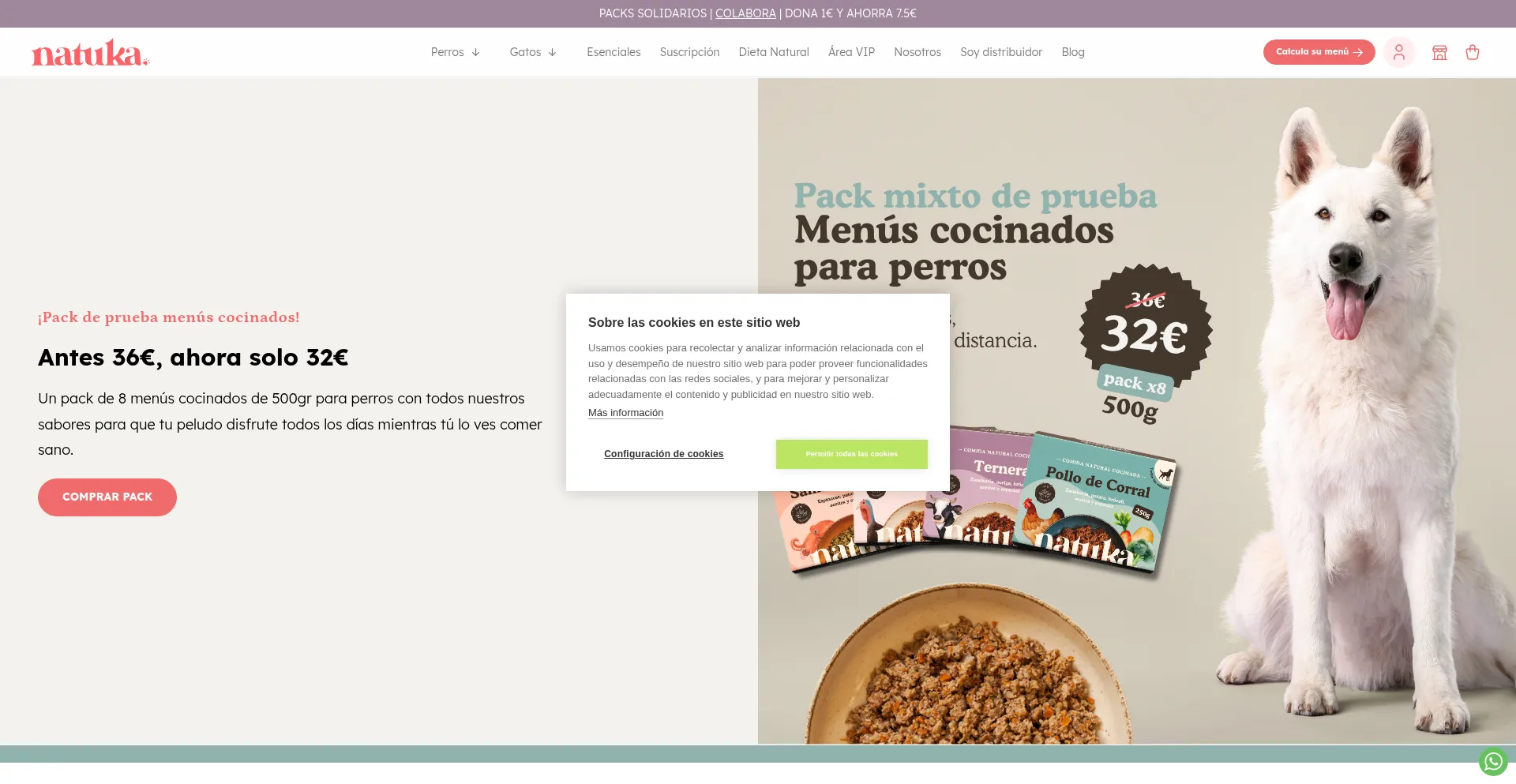
Task: Open the Suscripción menu item
Action: pos(689,52)
